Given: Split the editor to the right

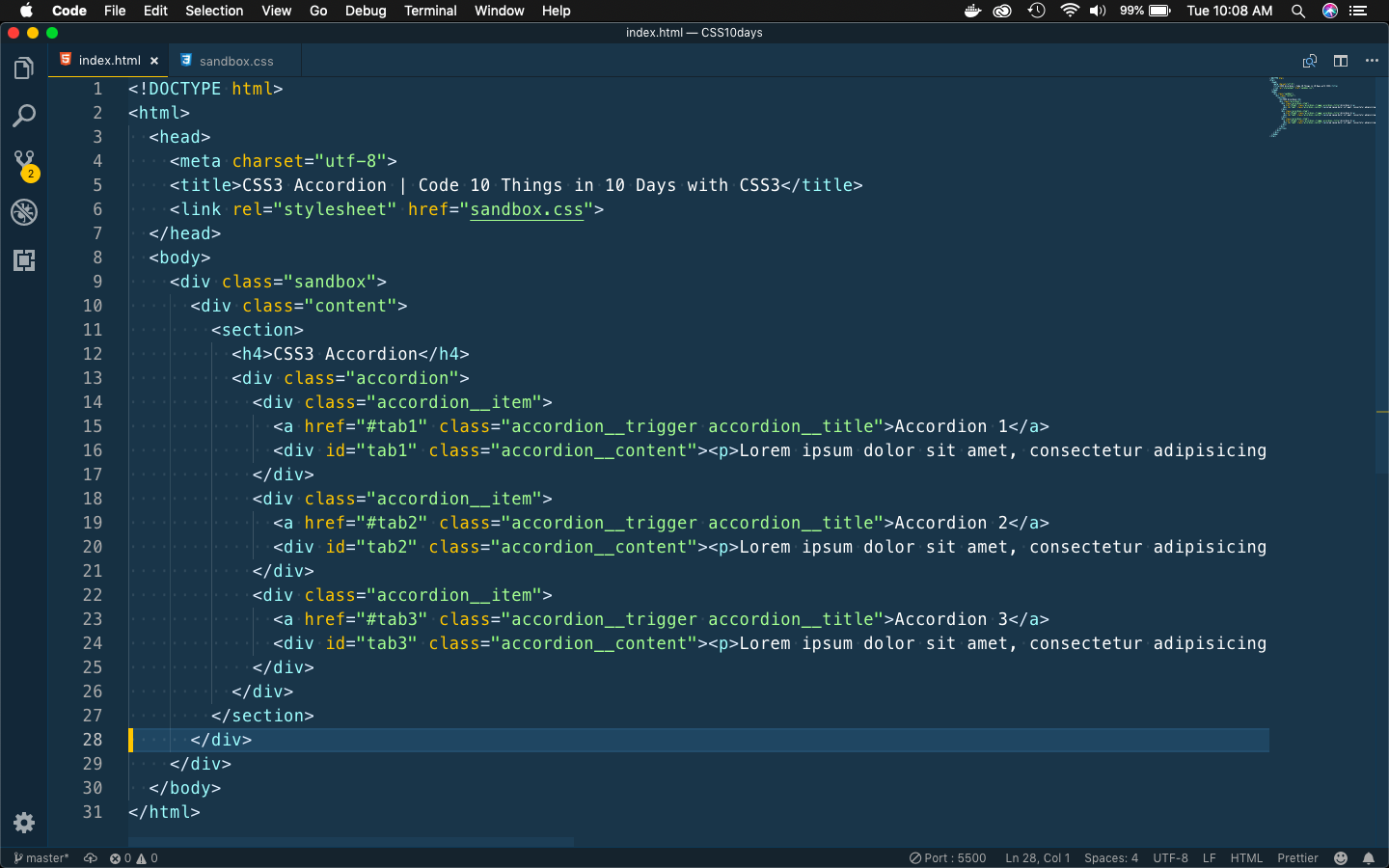Looking at the screenshot, I should [x=1341, y=61].
